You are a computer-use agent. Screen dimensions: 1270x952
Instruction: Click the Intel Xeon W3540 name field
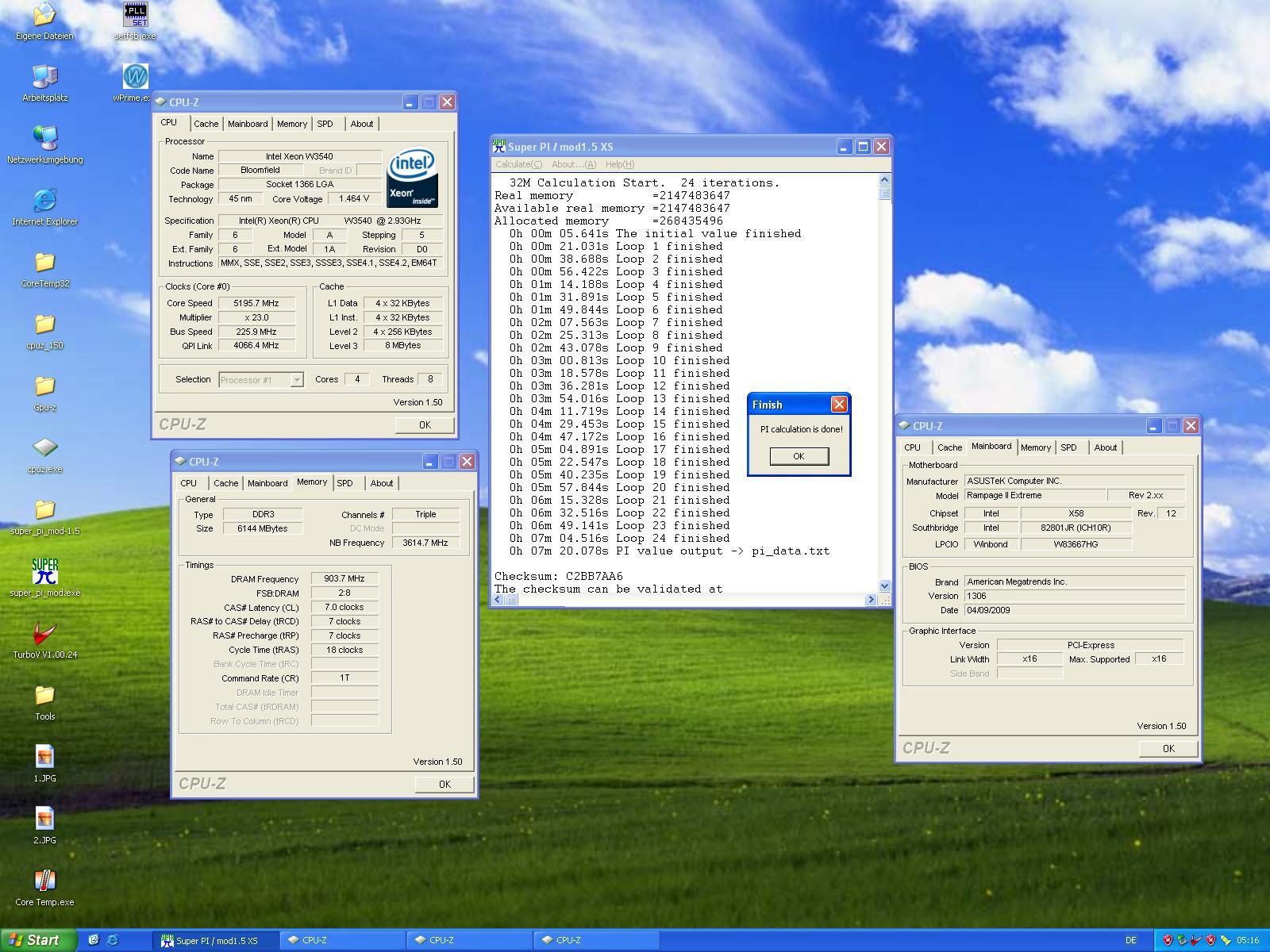coord(299,156)
